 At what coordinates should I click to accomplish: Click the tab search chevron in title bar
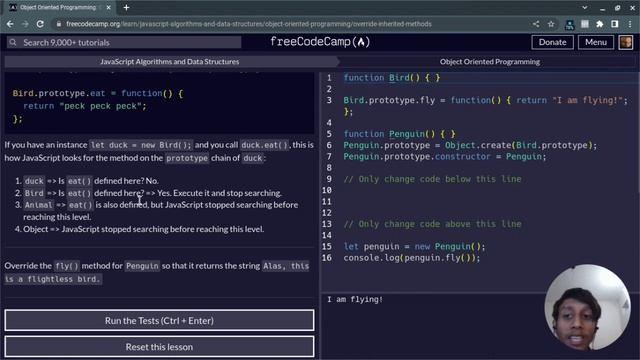click(x=584, y=7)
